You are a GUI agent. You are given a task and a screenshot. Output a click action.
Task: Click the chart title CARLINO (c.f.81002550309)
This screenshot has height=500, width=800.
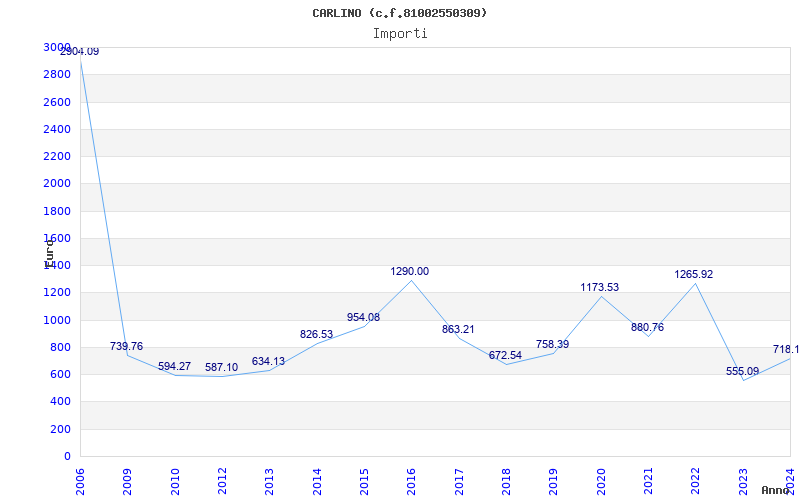point(399,13)
